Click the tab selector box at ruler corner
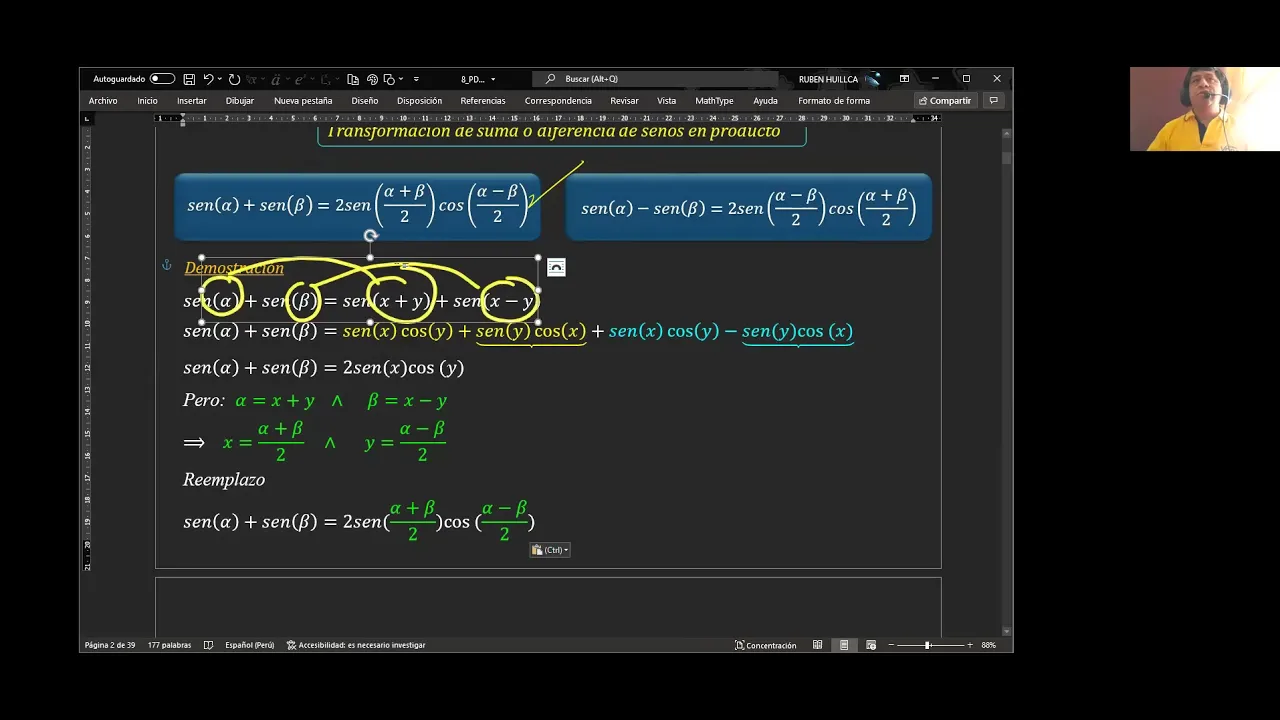 pos(87,118)
